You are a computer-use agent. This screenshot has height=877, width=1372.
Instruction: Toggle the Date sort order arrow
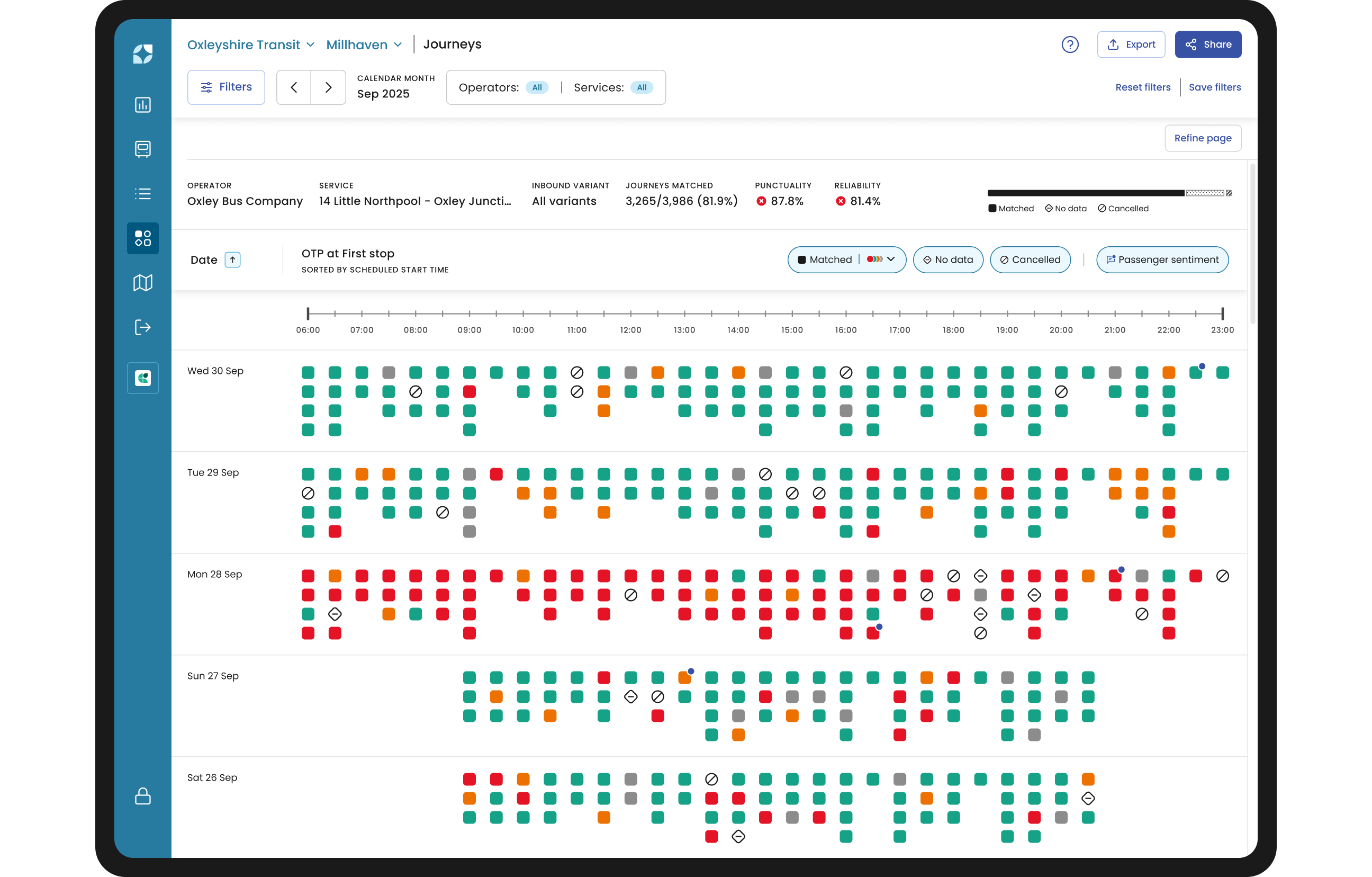point(232,260)
